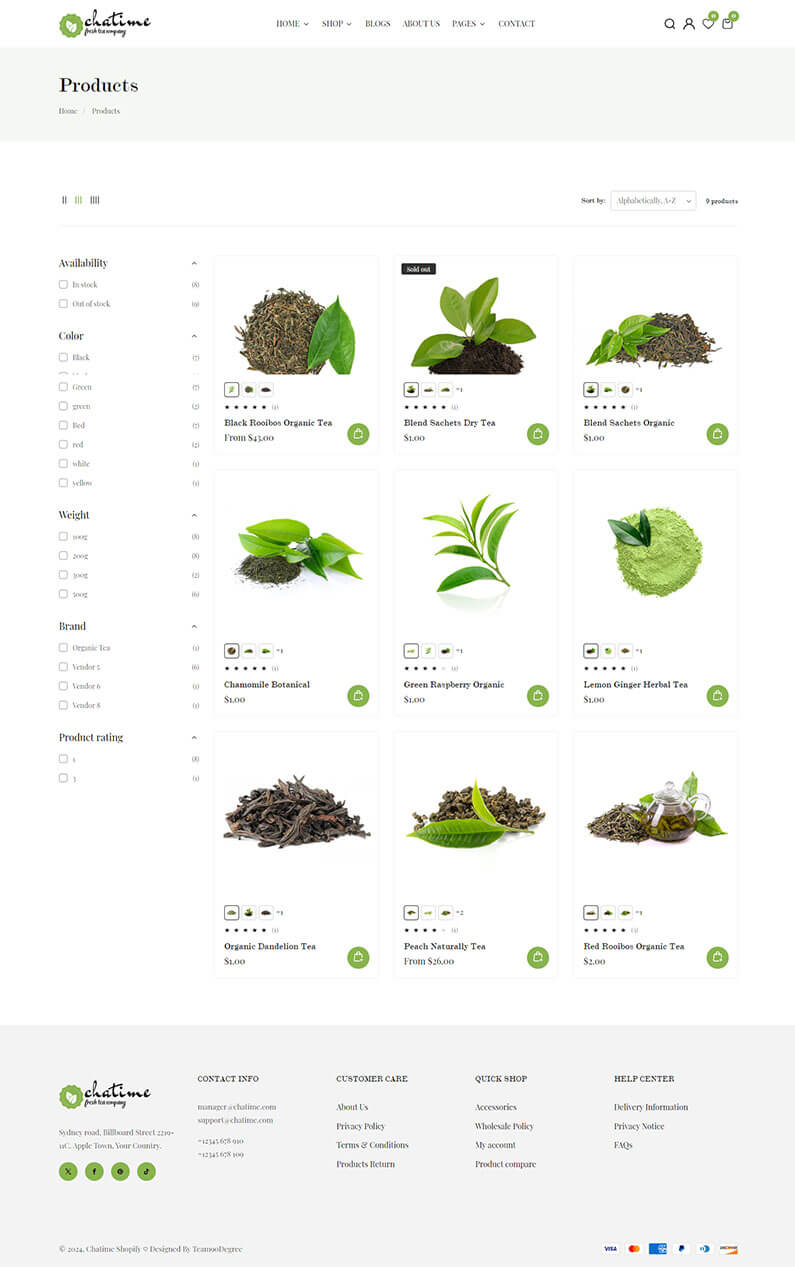The image size is (795, 1267).
Task: Check the In stock filter
Action: (63, 285)
